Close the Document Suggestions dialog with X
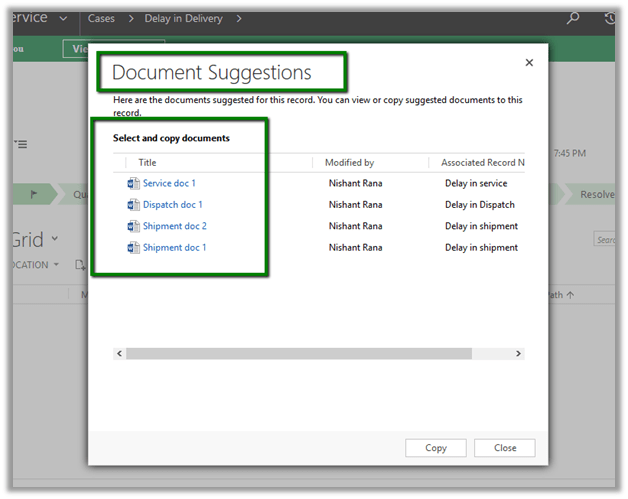 tap(529, 63)
